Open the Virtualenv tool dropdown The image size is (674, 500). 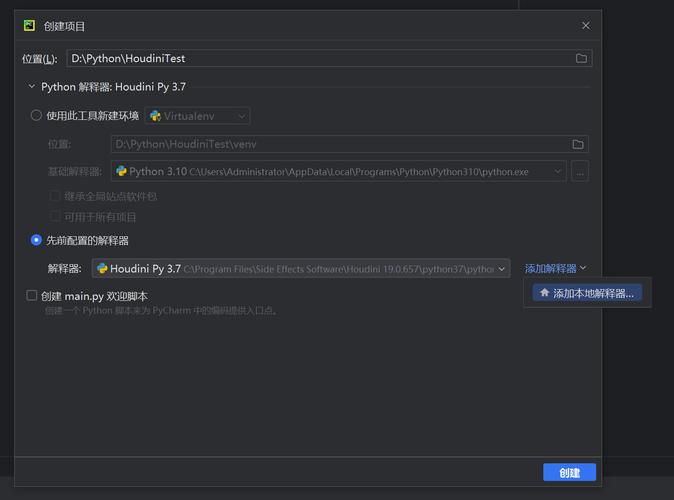[x=197, y=116]
